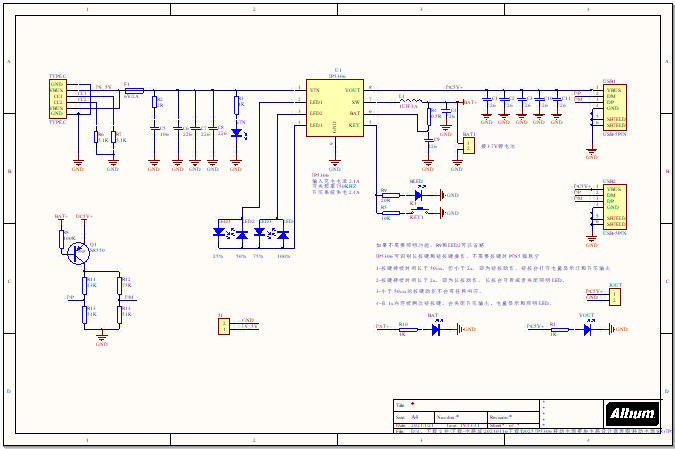Select resistor R1 before the VOUT LED
This screenshot has height=449, width=675.
(560, 330)
